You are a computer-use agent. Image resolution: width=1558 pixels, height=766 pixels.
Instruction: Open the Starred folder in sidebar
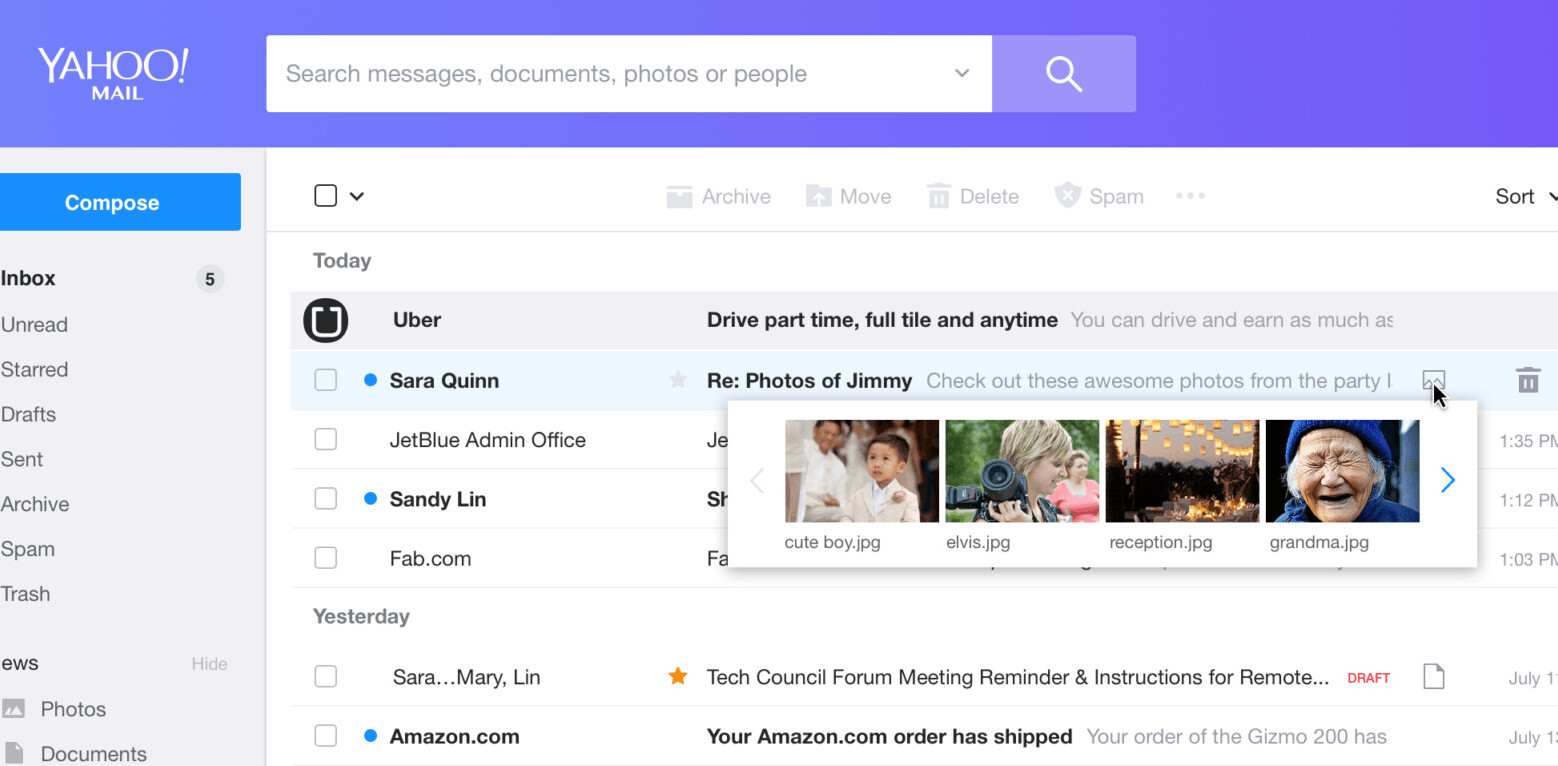click(x=35, y=370)
